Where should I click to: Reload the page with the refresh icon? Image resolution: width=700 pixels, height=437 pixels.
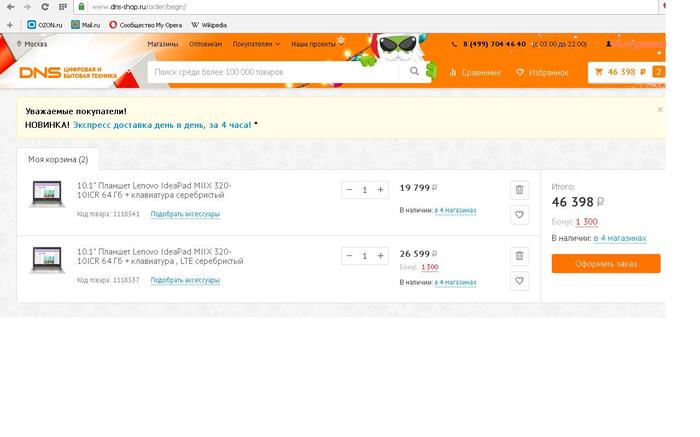[45, 7]
